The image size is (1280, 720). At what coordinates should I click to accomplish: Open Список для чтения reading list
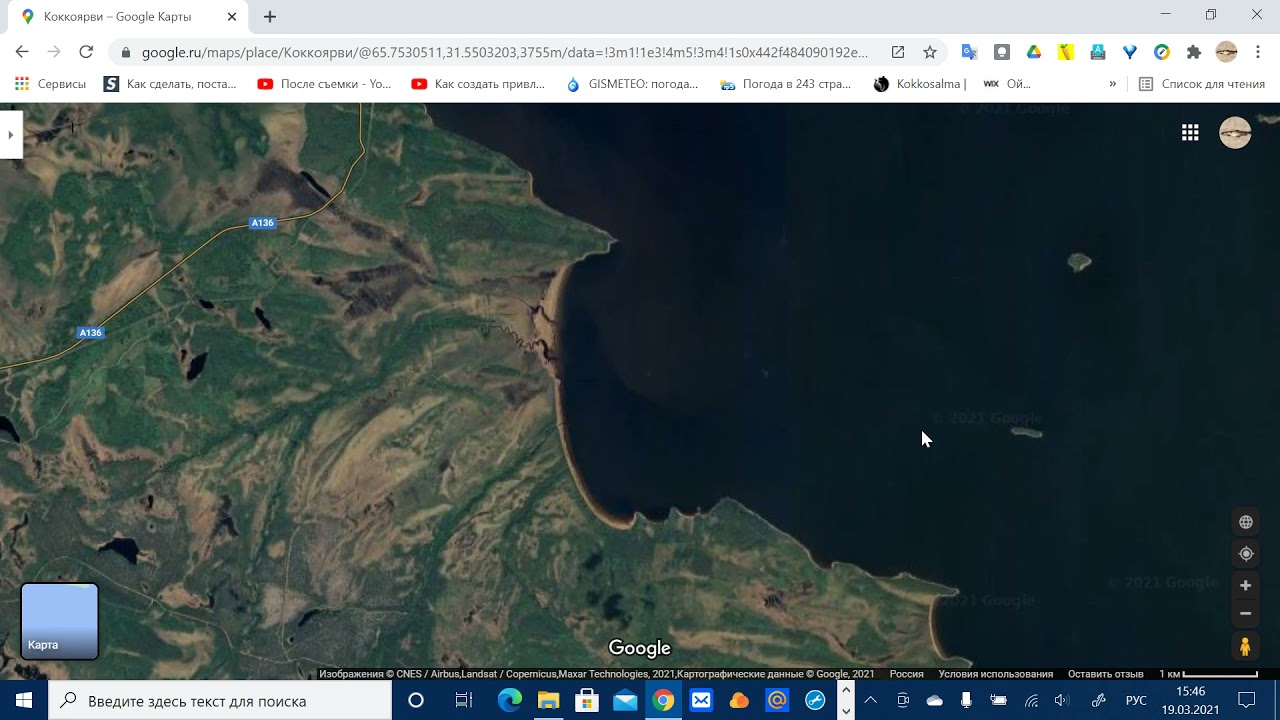point(1202,84)
